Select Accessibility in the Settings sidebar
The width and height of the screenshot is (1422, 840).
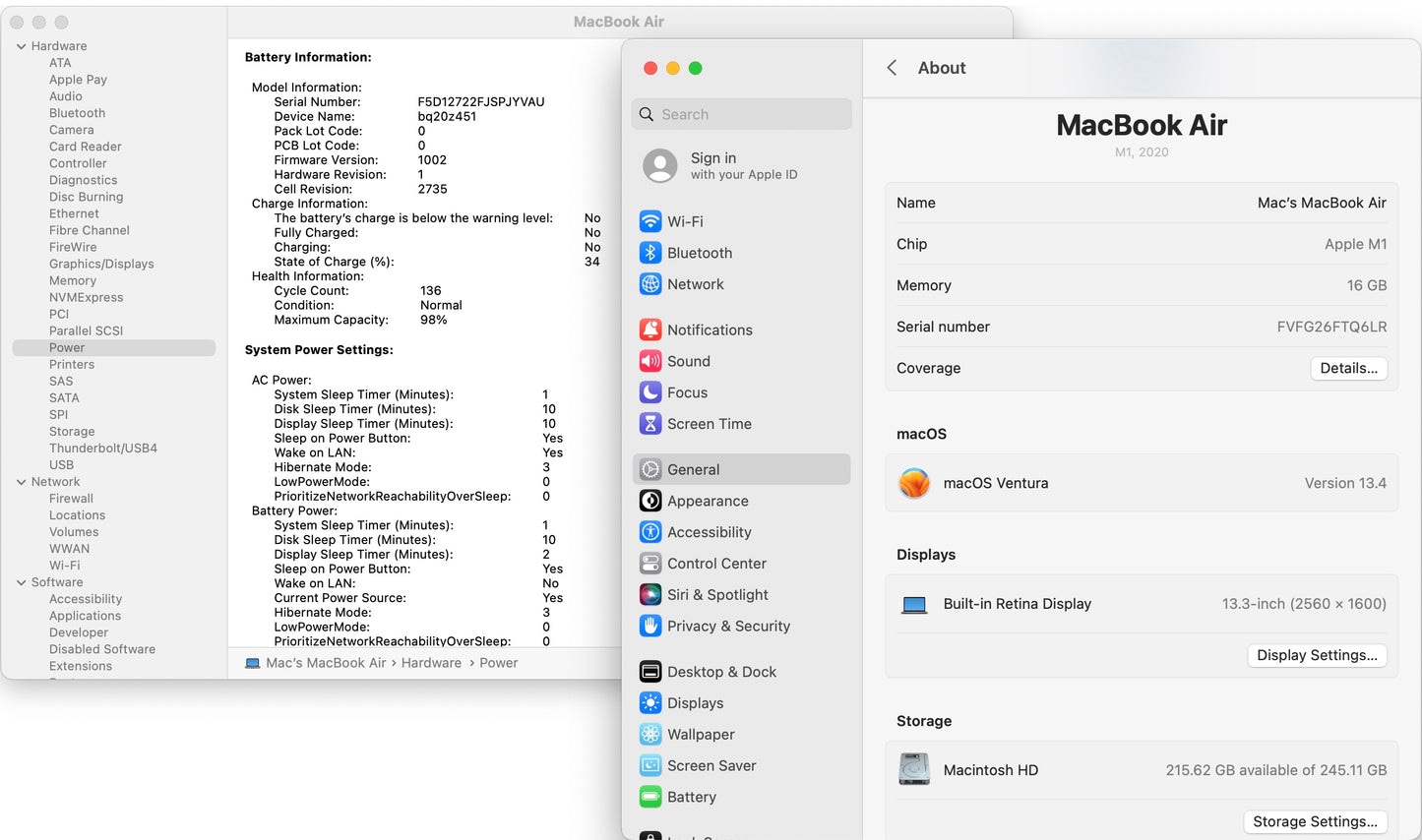[x=709, y=532]
